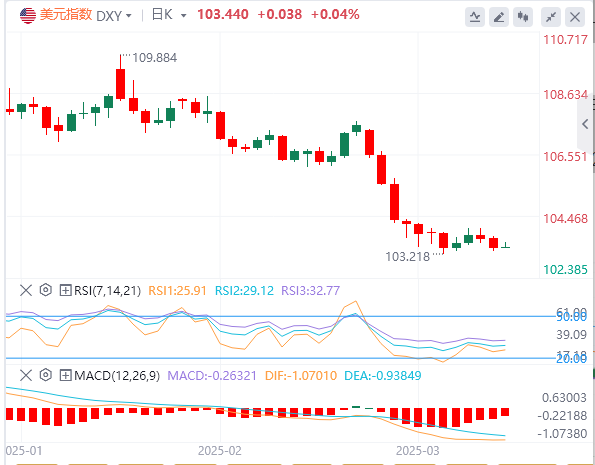Expand the MACD panel plus icon
595x465 pixels.
(x=65, y=376)
